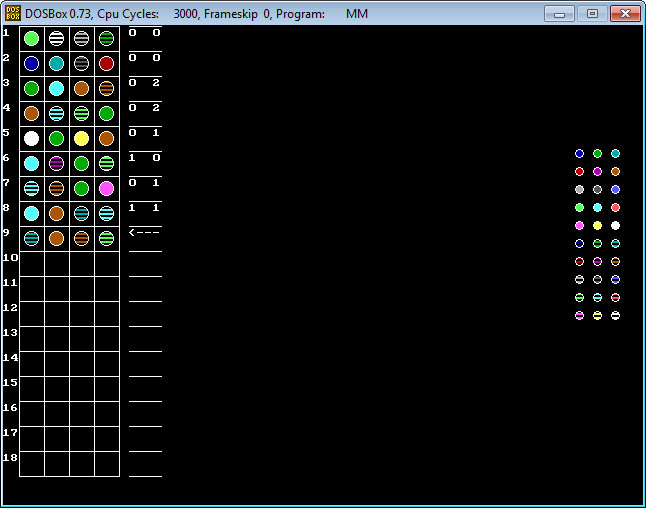Image resolution: width=646 pixels, height=508 pixels.
Task: Select the solid brown peg in palette
Action: (x=615, y=171)
